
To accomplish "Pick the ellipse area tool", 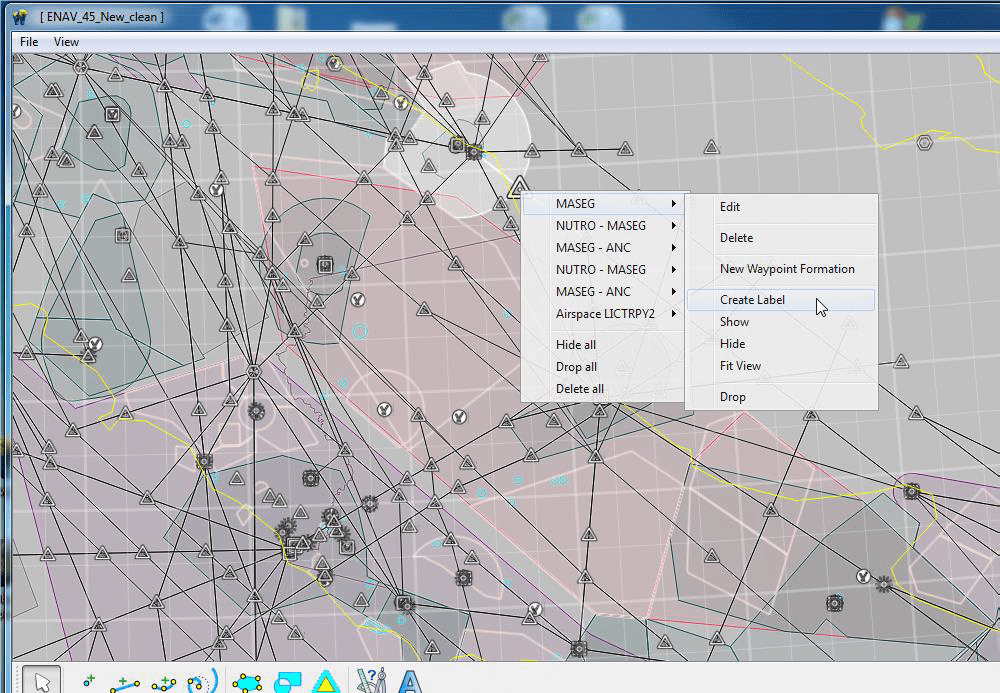I will tap(246, 682).
